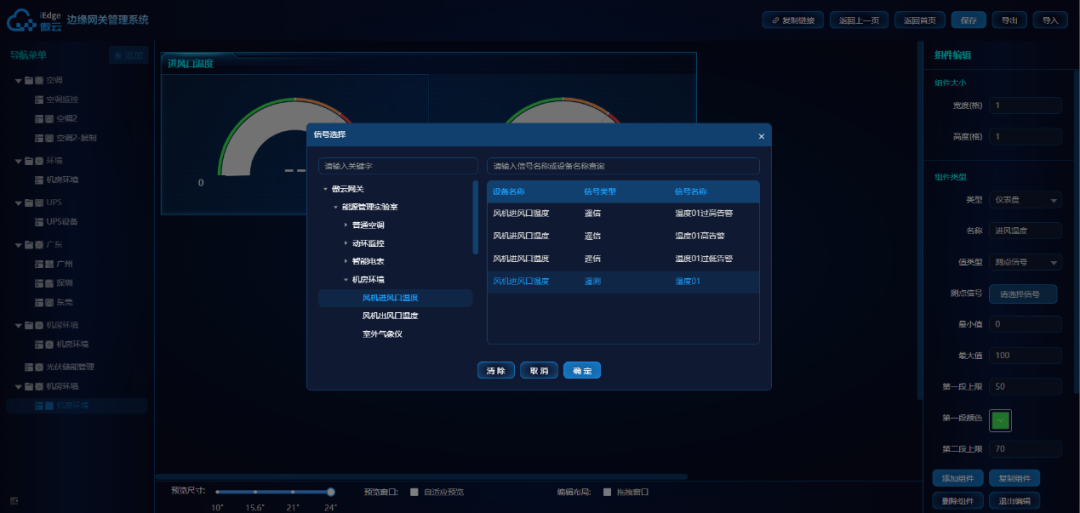This screenshot has width=1080, height=513.
Task: Click folder icon beside UPS
Action: [x=29, y=203]
